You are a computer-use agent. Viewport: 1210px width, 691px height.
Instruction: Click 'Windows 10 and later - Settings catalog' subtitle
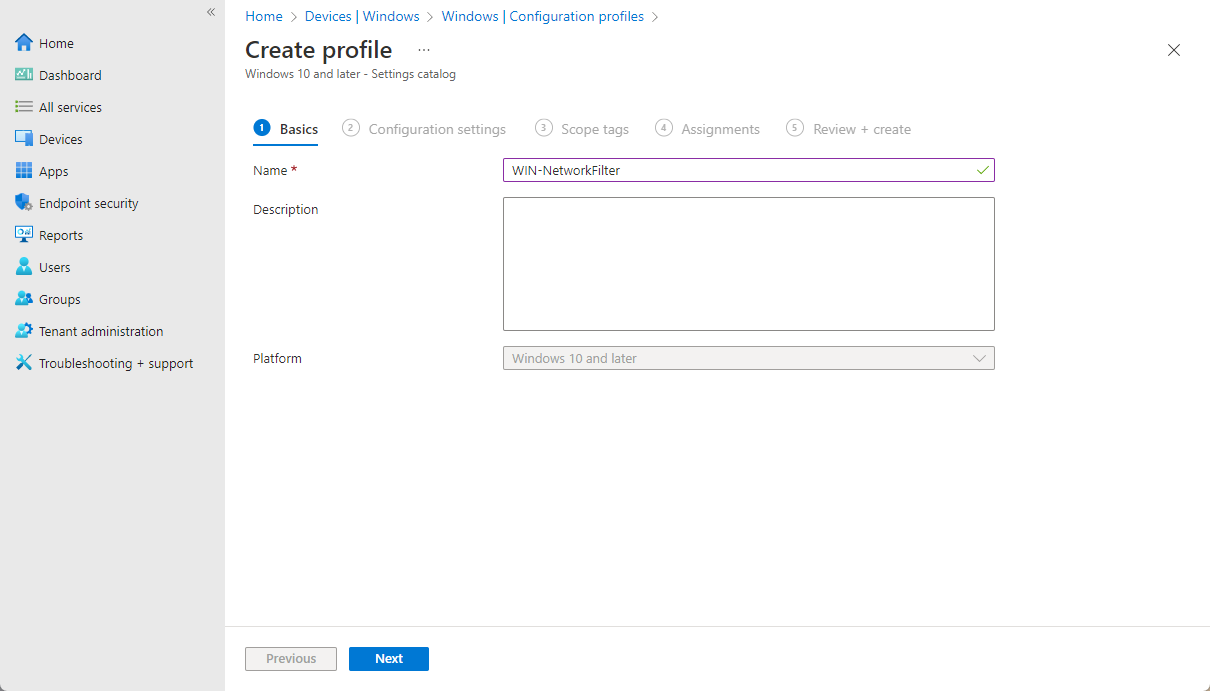pyautogui.click(x=350, y=74)
